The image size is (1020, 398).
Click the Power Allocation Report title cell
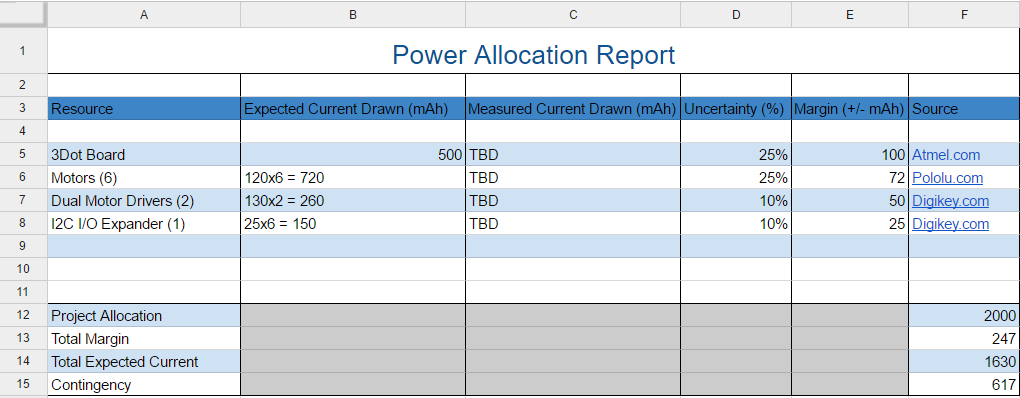pyautogui.click(x=533, y=51)
